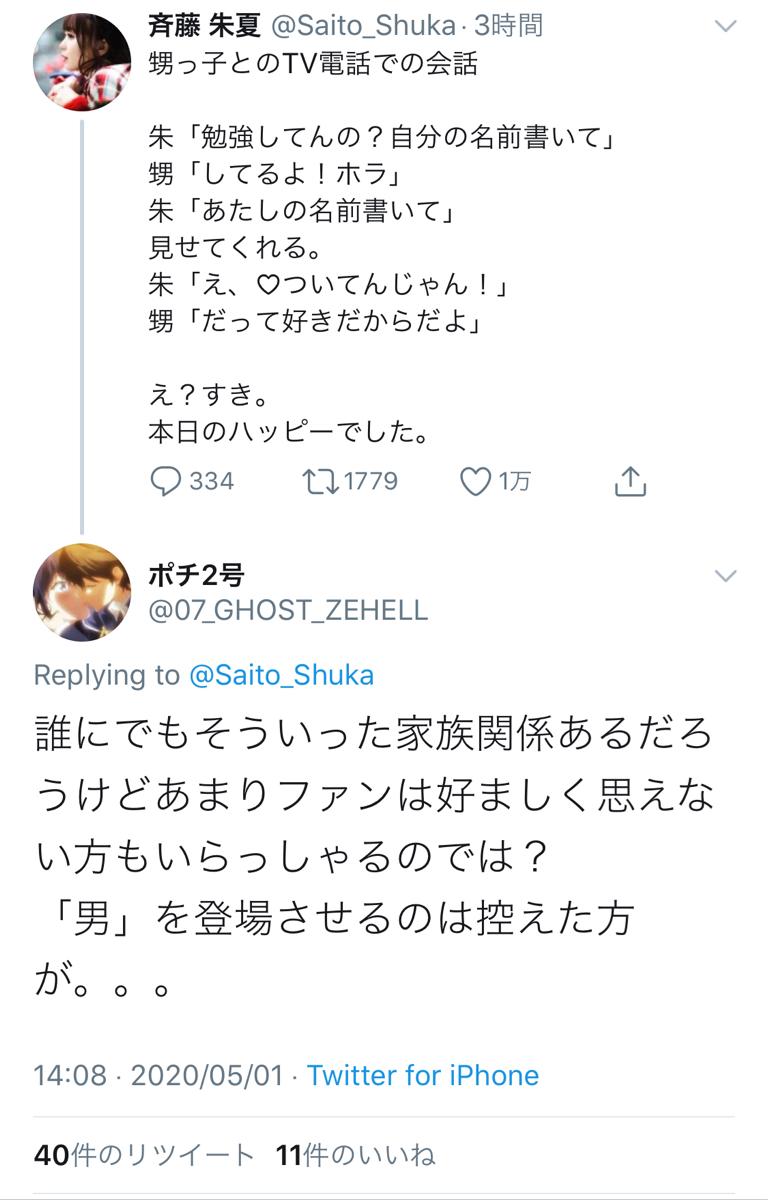The image size is (768, 1200).
Task: Tap the original tweet text body
Action: [x=380, y=250]
